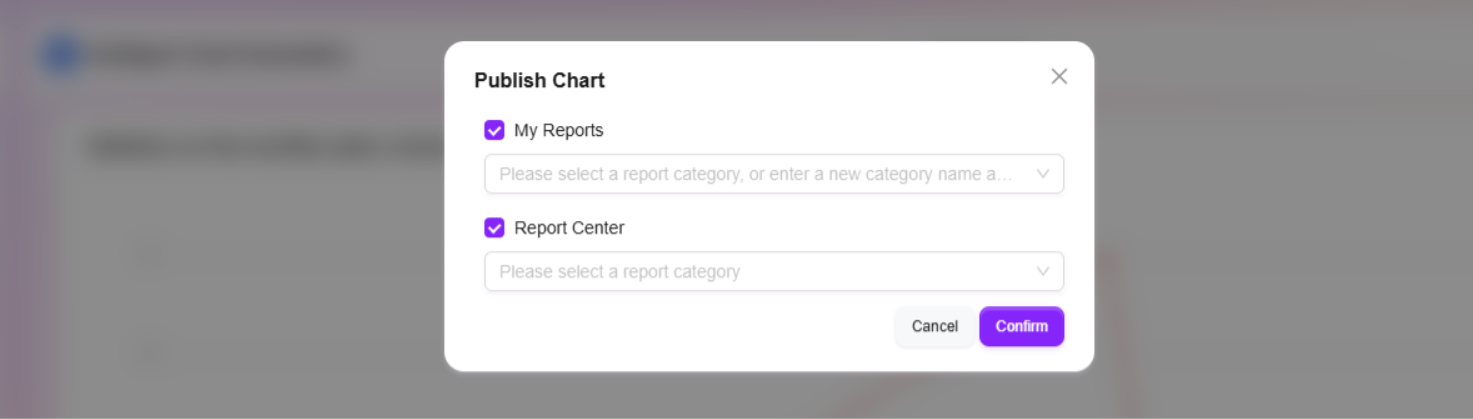Uncheck the My Reports checkbox
Screen dimensions: 1473x419
point(494,130)
